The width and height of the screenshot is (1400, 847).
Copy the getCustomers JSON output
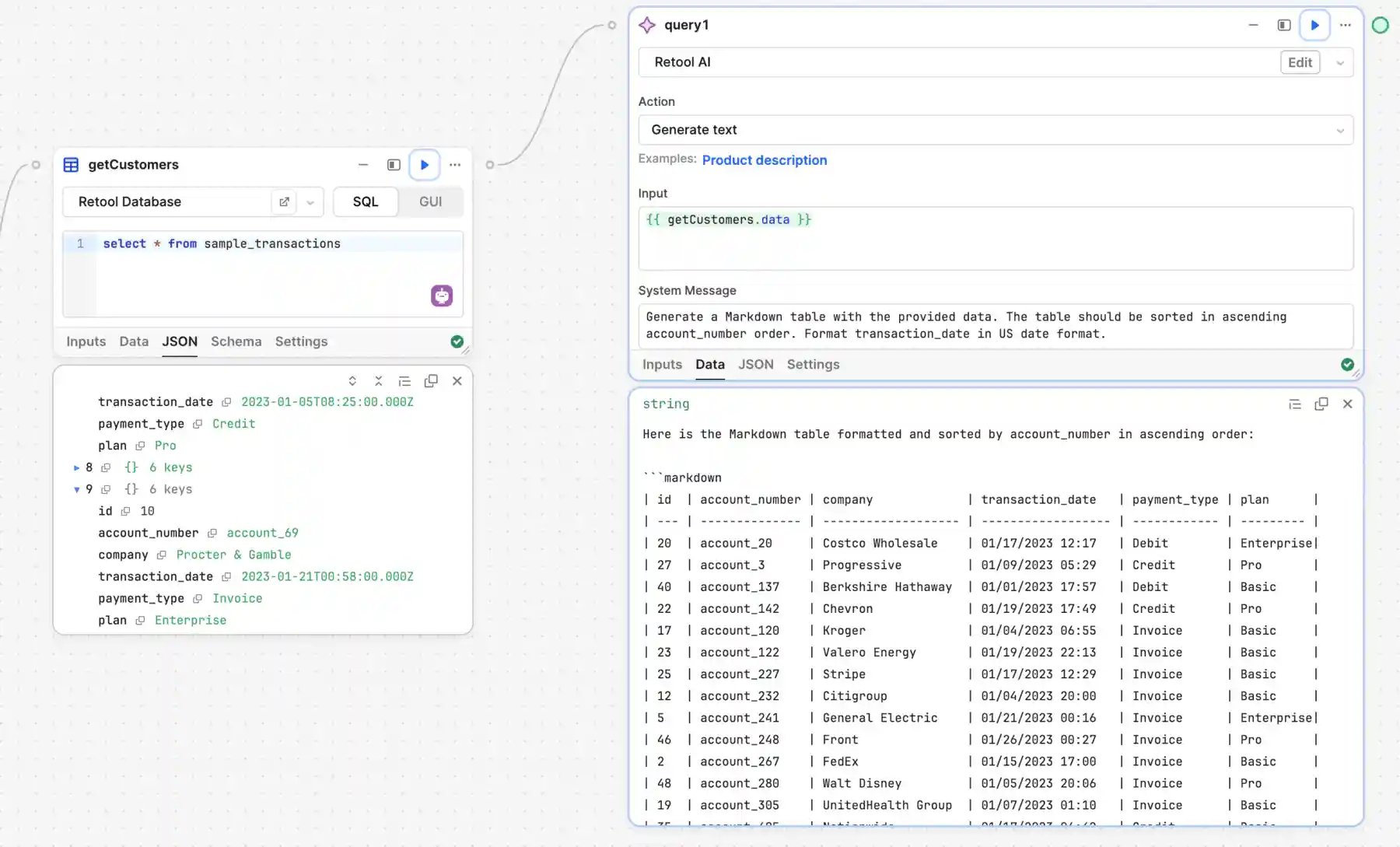431,381
